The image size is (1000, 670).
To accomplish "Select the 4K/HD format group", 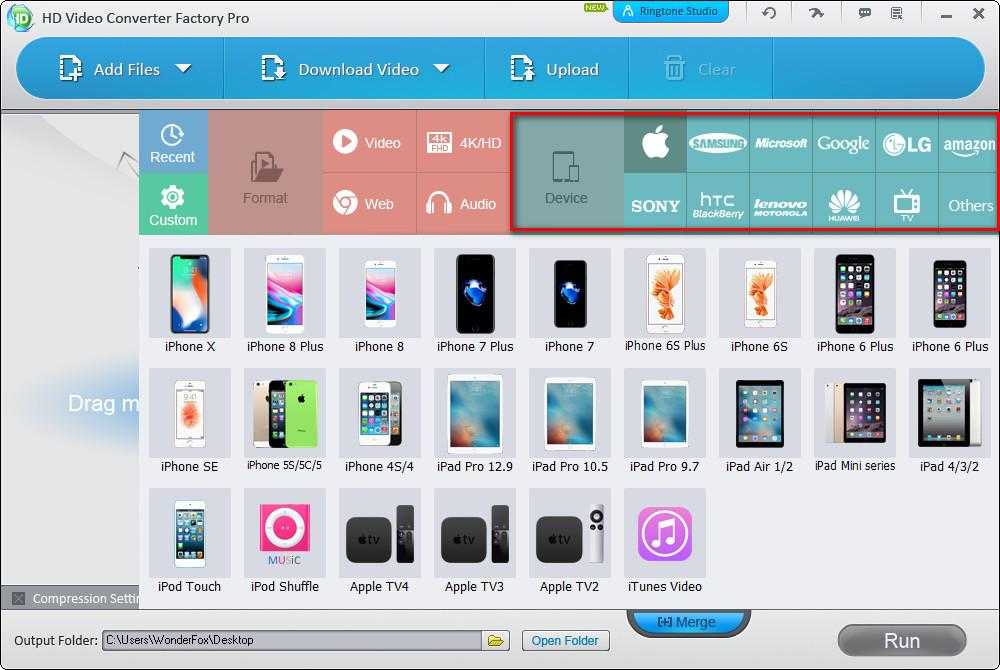I will point(463,142).
